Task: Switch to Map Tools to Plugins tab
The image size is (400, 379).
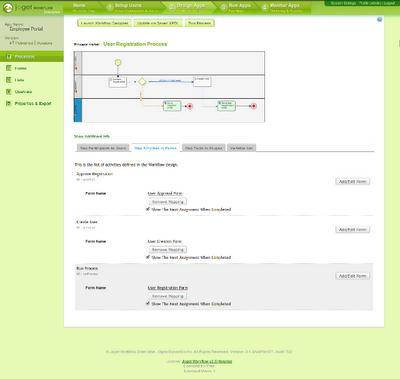Action: [204, 148]
